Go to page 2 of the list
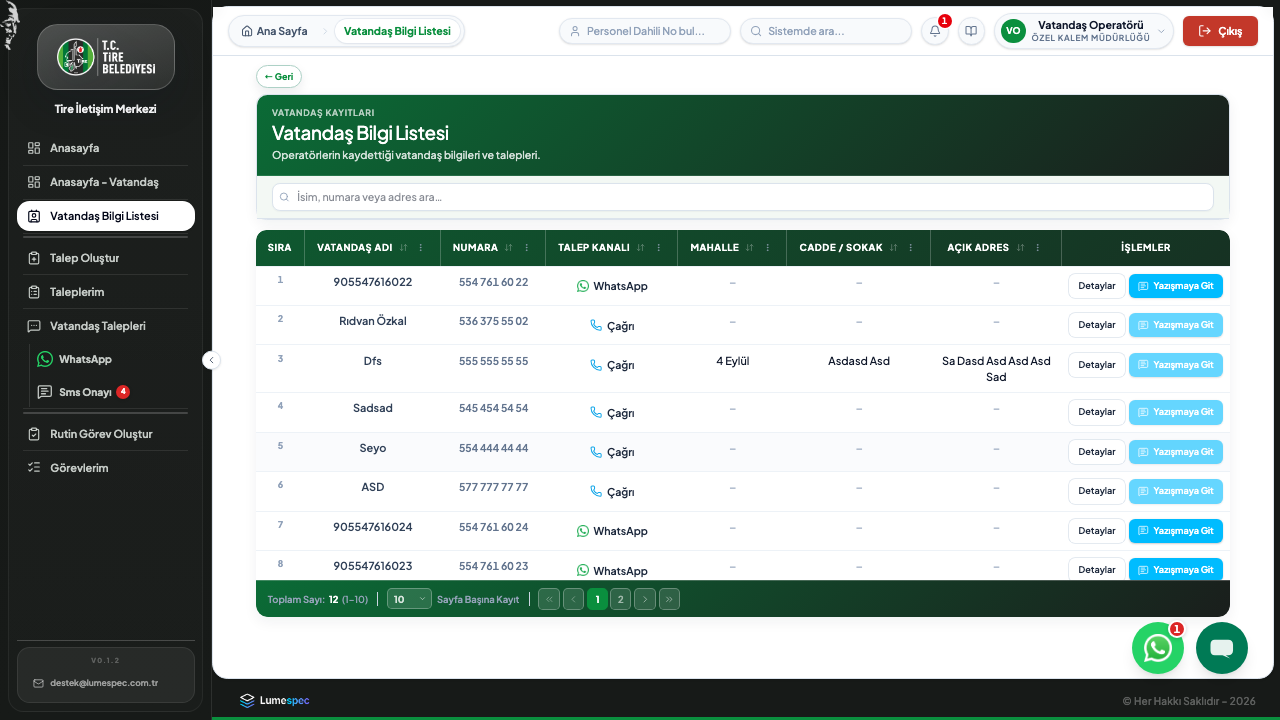This screenshot has height=720, width=1280. click(x=620, y=599)
